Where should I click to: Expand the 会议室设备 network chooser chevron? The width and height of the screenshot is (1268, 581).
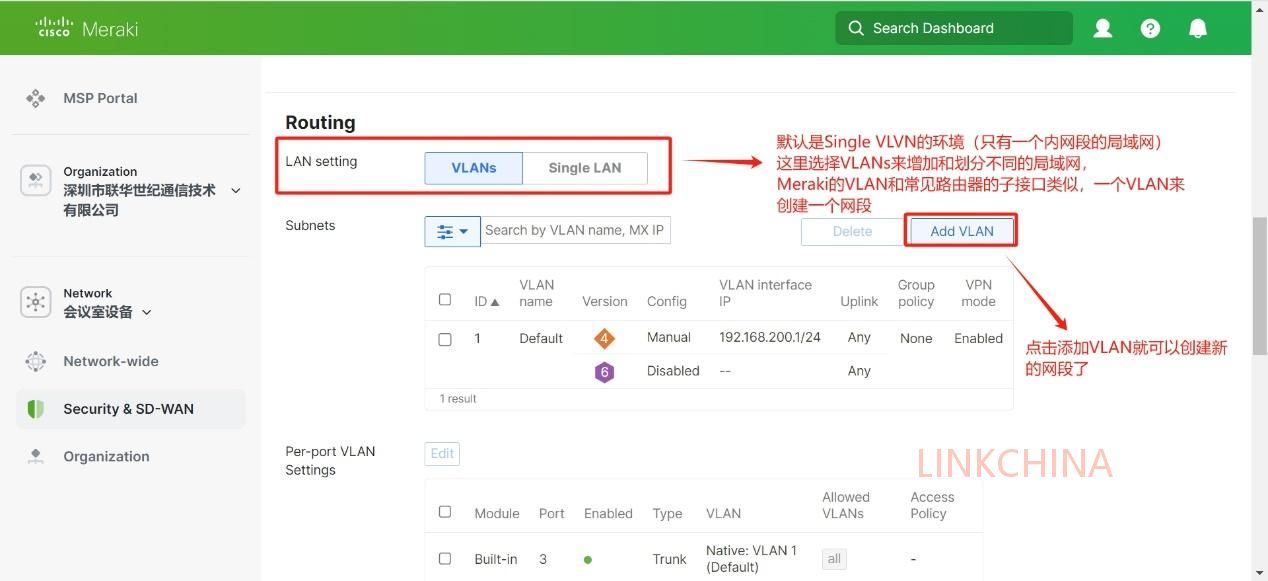click(x=147, y=312)
